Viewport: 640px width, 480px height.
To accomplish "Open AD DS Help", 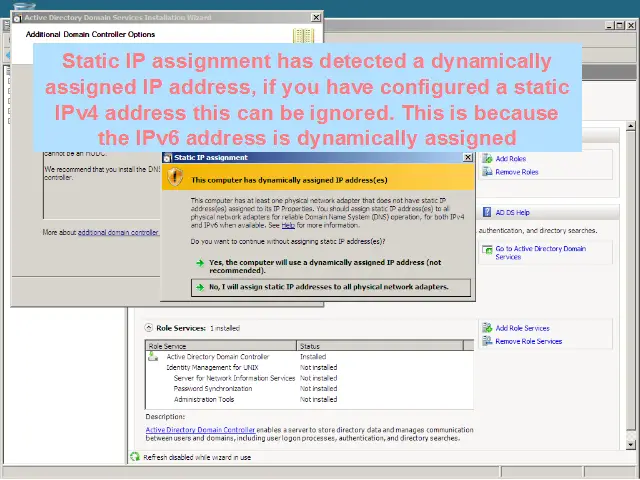I will [x=512, y=213].
